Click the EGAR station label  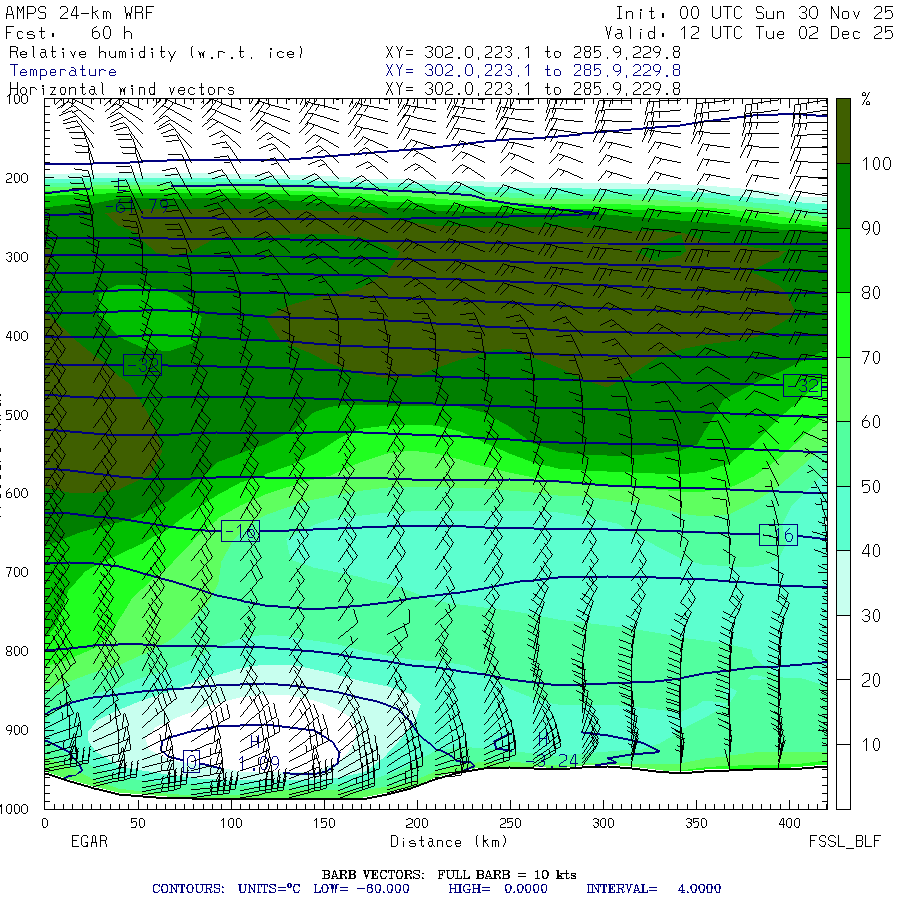click(x=89, y=842)
